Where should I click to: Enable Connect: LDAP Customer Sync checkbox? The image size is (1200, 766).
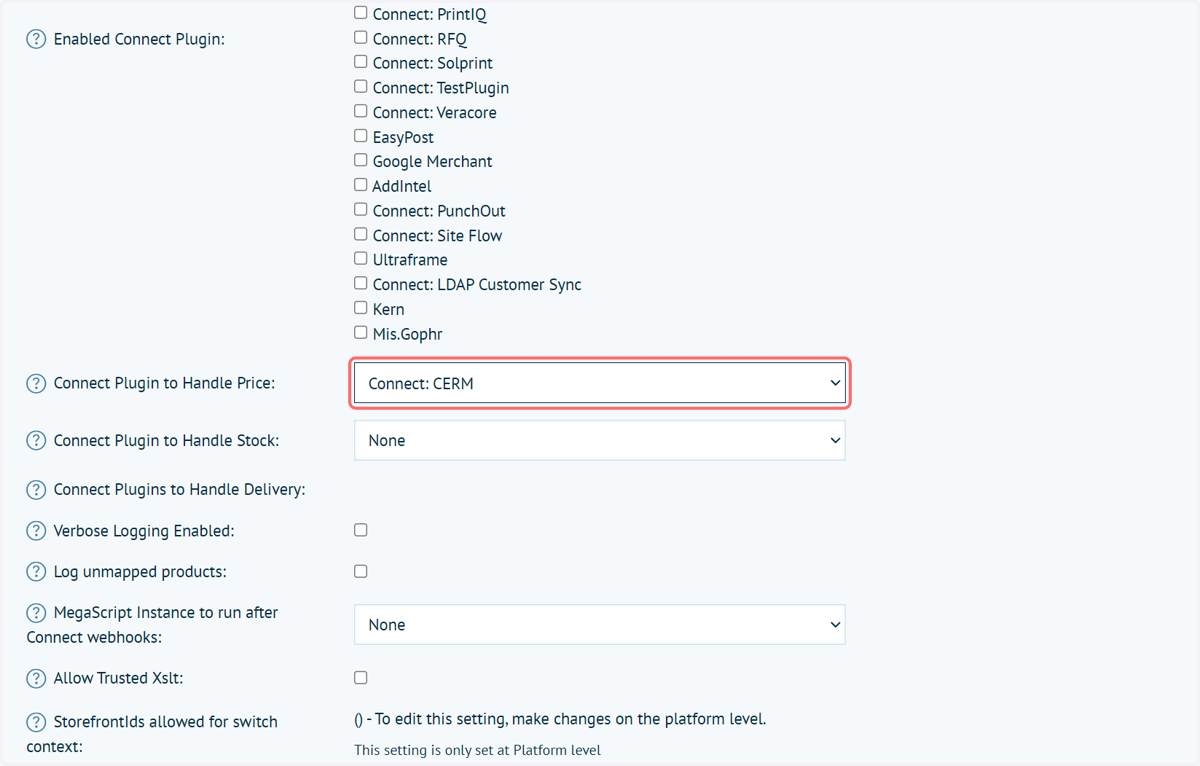point(361,283)
